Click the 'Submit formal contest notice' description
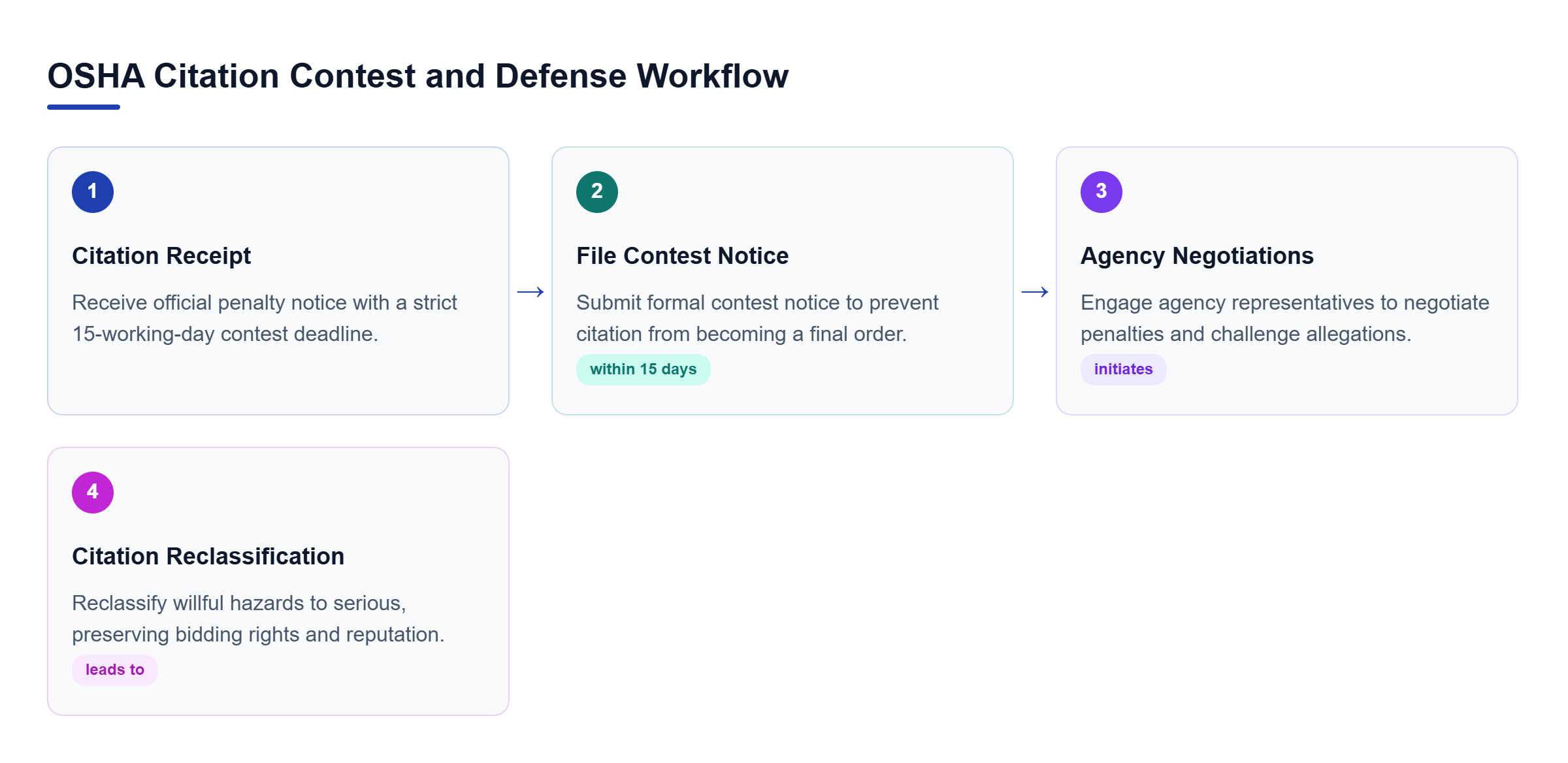Viewport: 1568px width, 763px height. point(757,318)
